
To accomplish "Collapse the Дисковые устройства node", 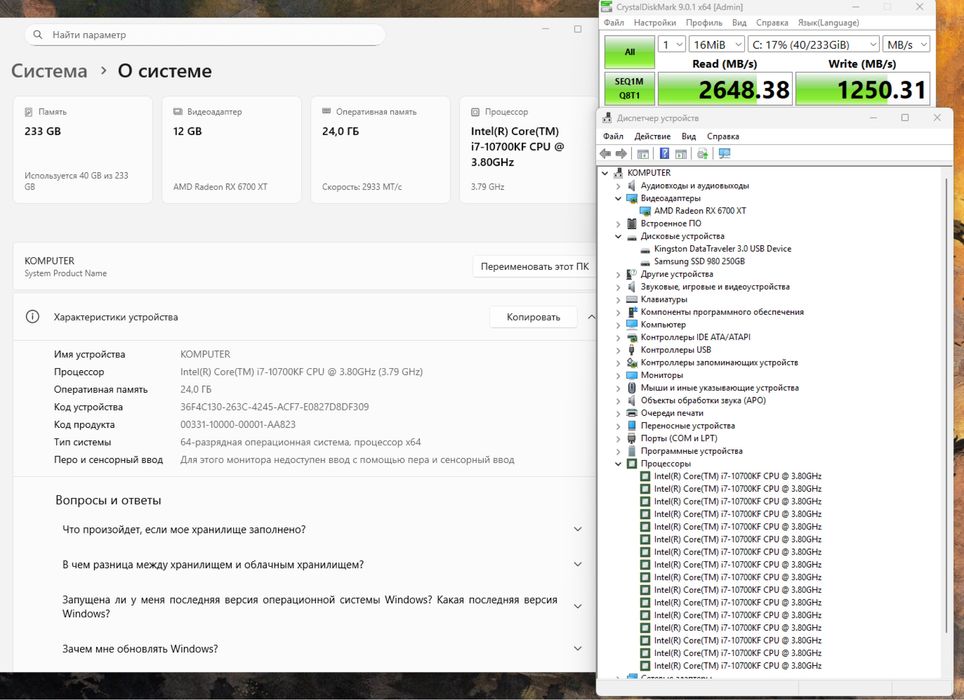I will pos(618,236).
